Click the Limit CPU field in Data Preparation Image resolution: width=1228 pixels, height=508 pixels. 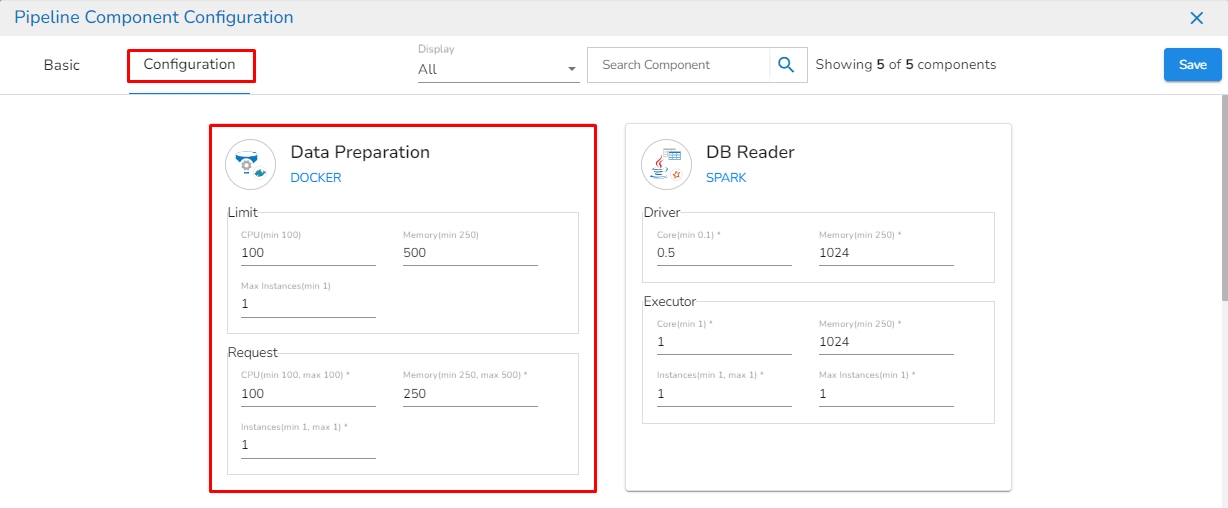308,253
